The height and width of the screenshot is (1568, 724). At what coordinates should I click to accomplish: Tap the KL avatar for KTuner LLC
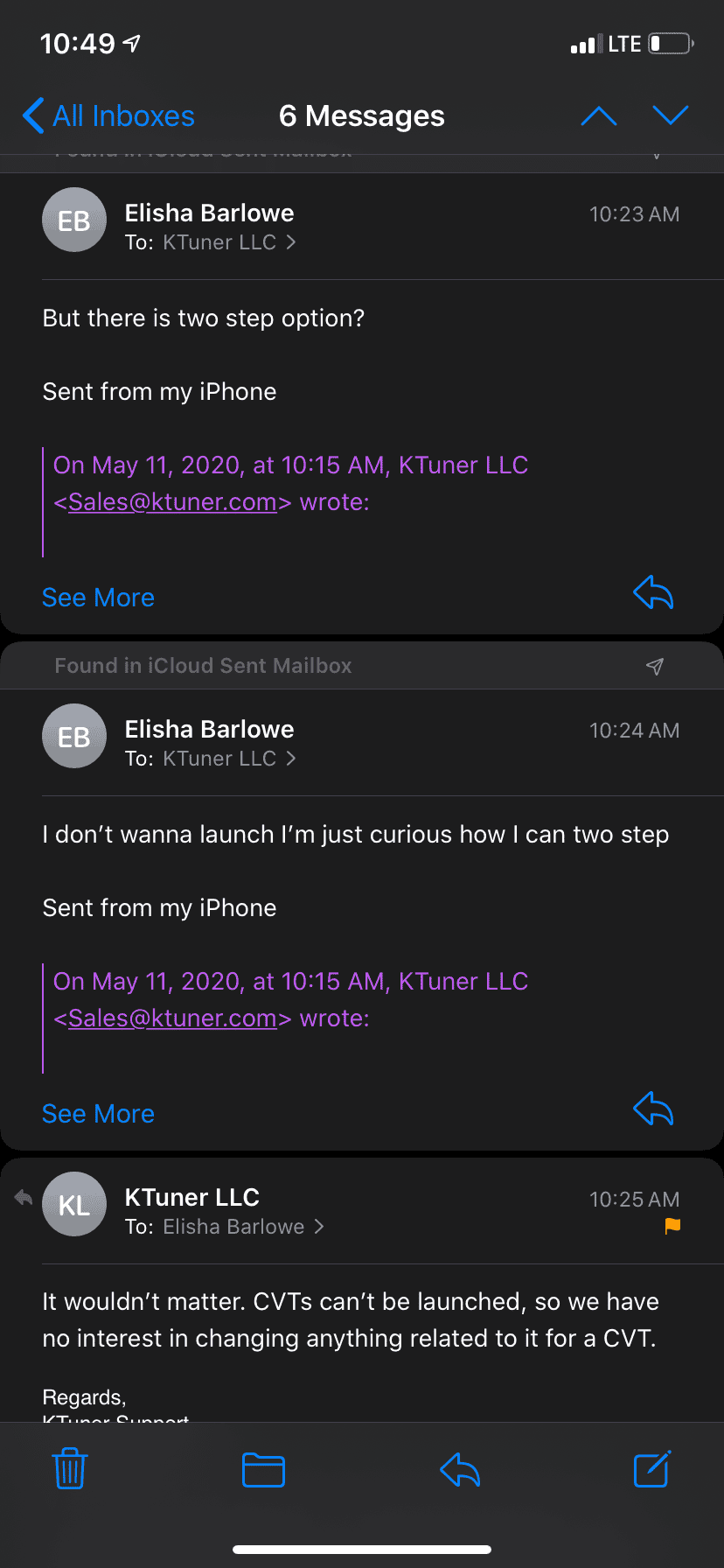(74, 1205)
